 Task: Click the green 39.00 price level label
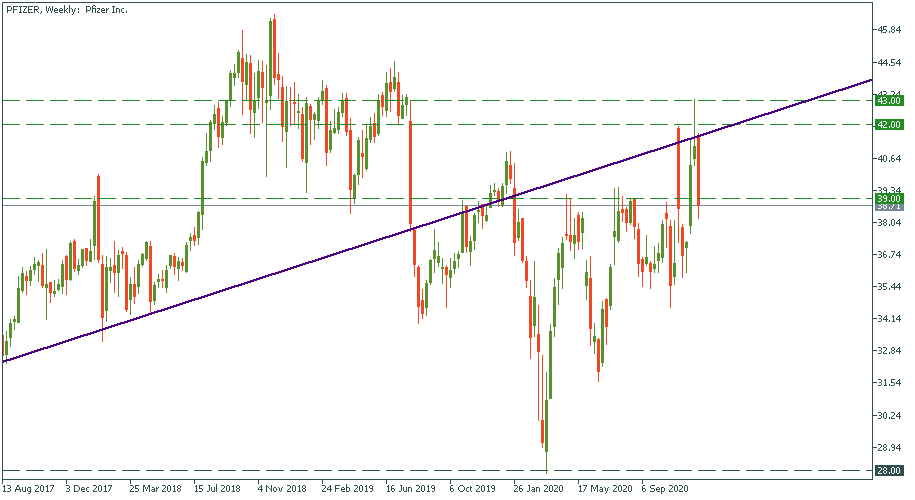click(x=889, y=199)
